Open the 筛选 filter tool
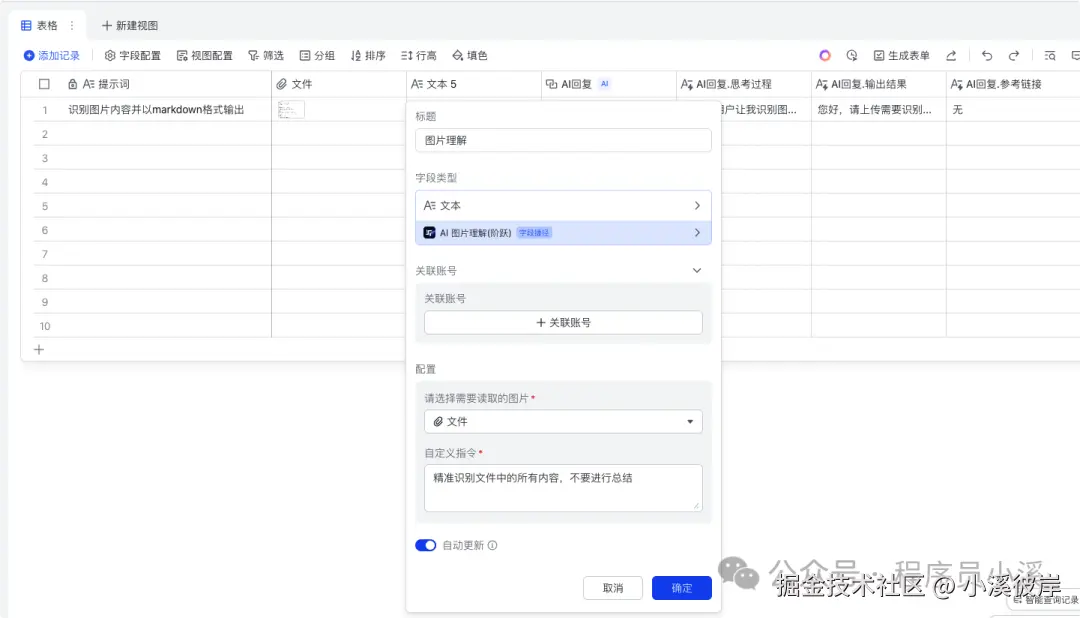This screenshot has width=1080, height=618. point(266,55)
